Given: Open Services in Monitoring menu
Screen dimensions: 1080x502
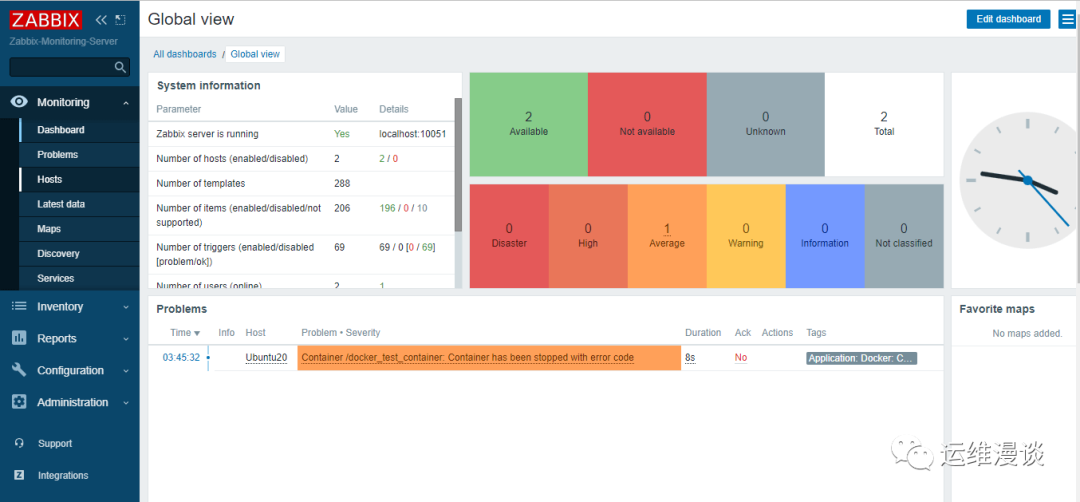Looking at the screenshot, I should pos(79,278).
